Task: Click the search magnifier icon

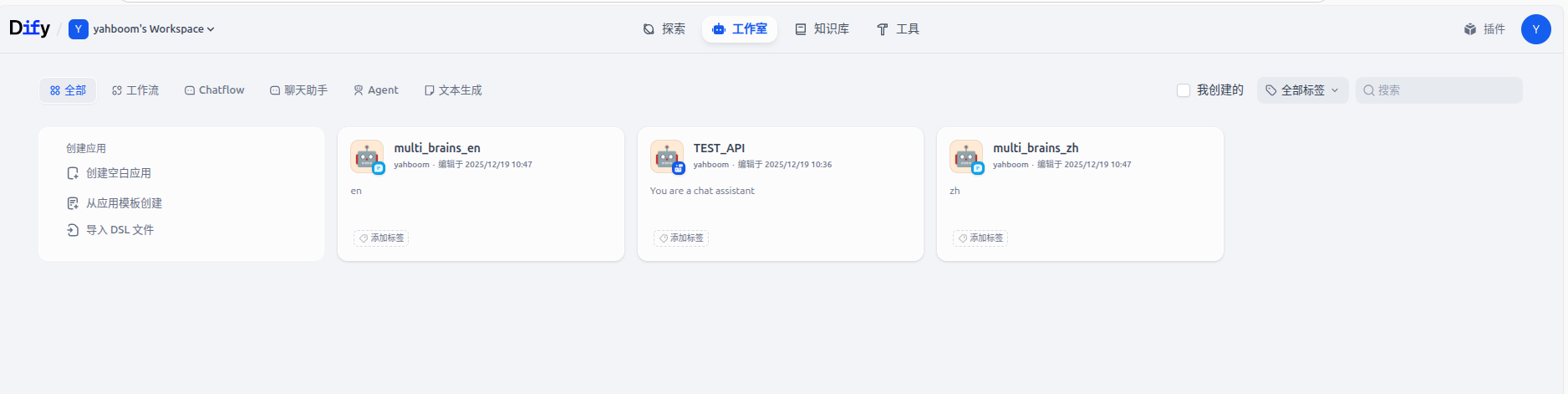Action: coord(1369,90)
